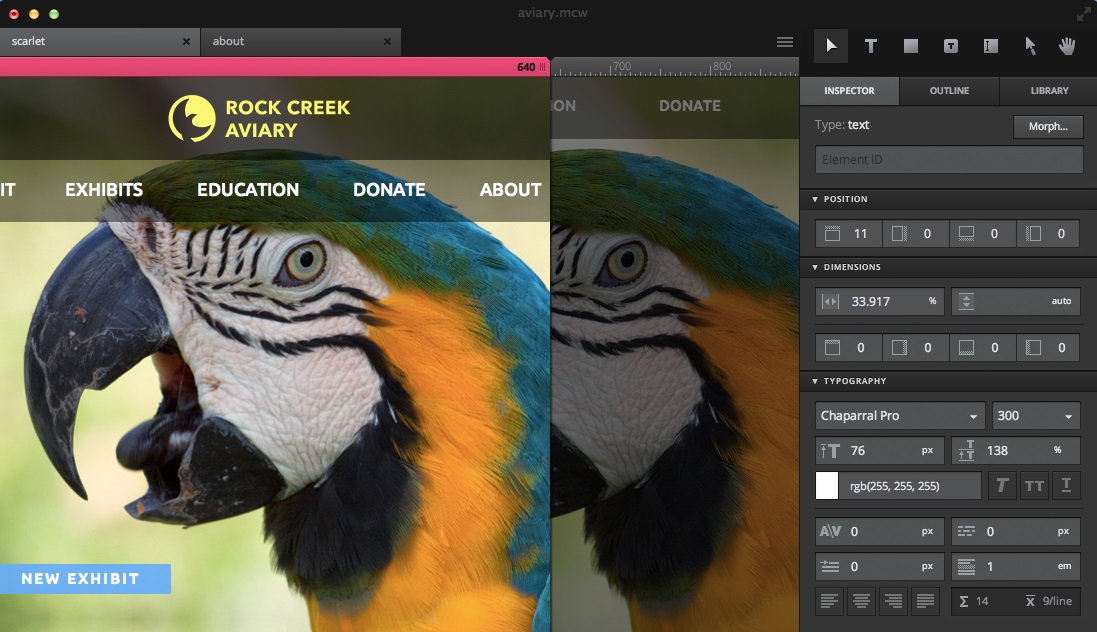The image size is (1097, 632).
Task: Select the arrow Selection tool
Action: coord(830,45)
